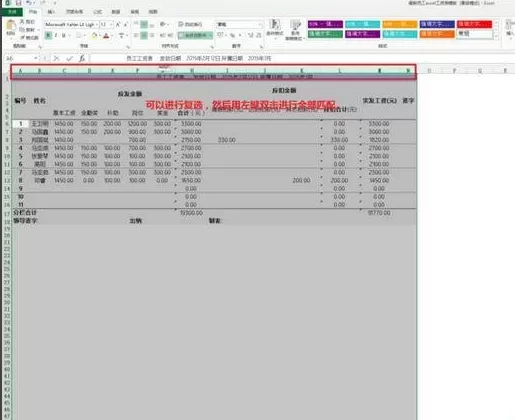Image resolution: width=515 pixels, height=420 pixels.
Task: Open number format combo box
Action: pyautogui.click(x=239, y=24)
